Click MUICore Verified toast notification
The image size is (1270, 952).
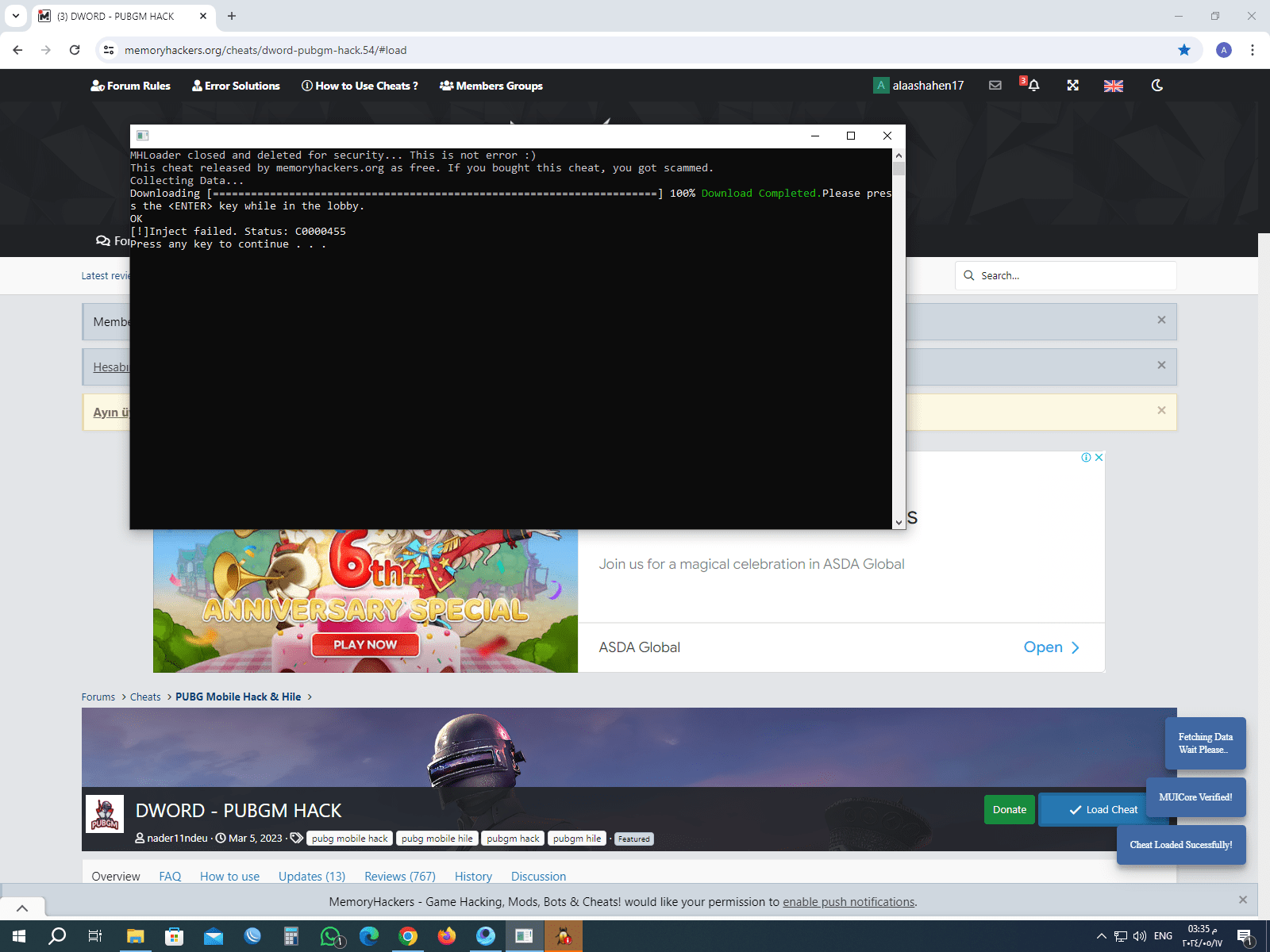pyautogui.click(x=1195, y=797)
